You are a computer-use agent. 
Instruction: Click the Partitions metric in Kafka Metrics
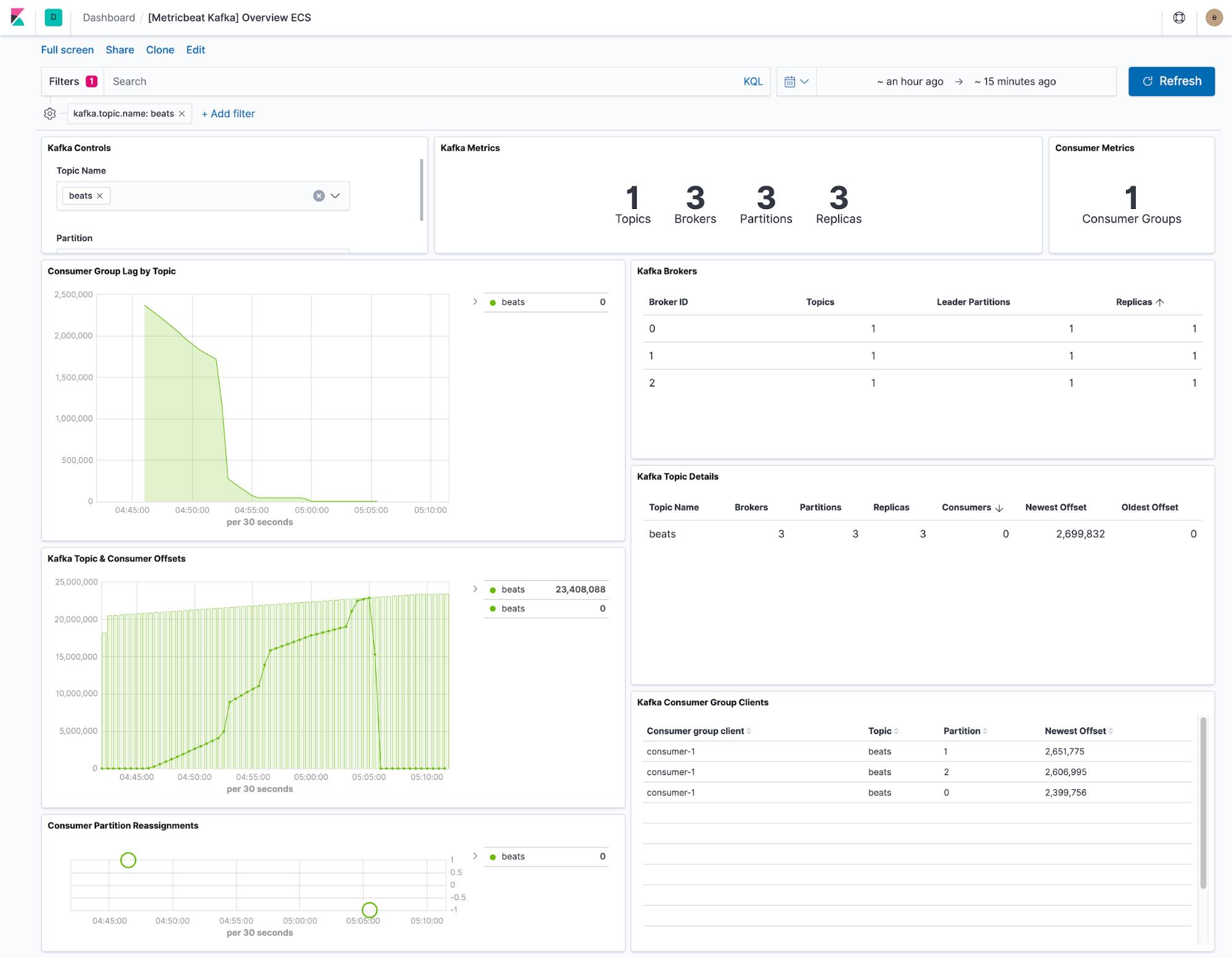(766, 205)
